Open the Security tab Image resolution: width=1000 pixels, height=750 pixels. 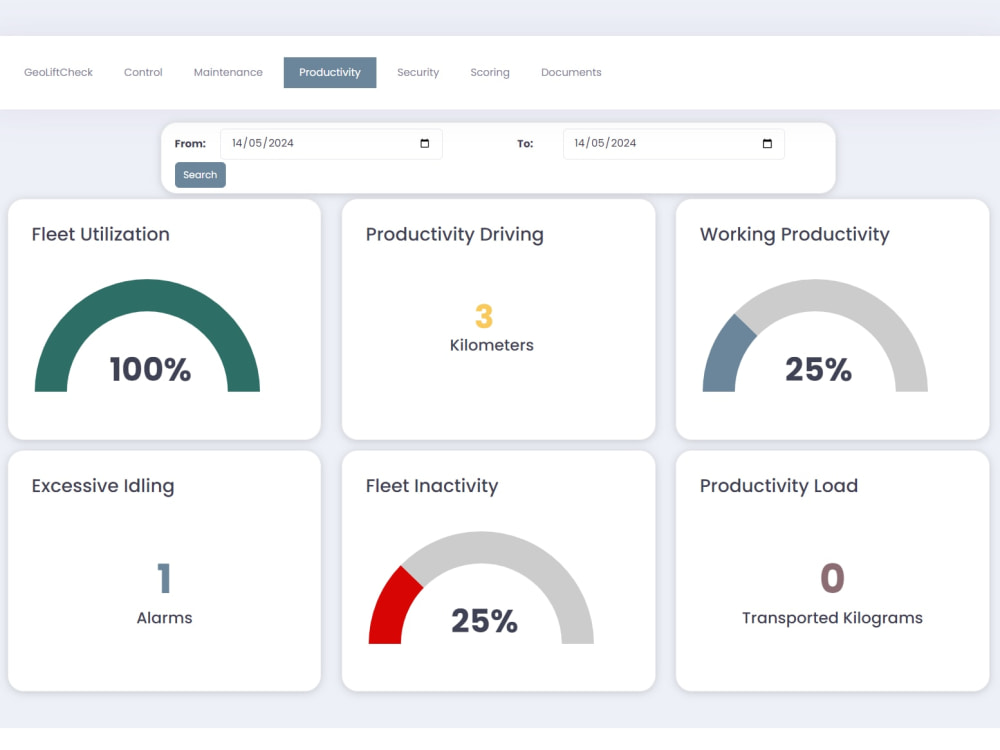pyautogui.click(x=418, y=72)
